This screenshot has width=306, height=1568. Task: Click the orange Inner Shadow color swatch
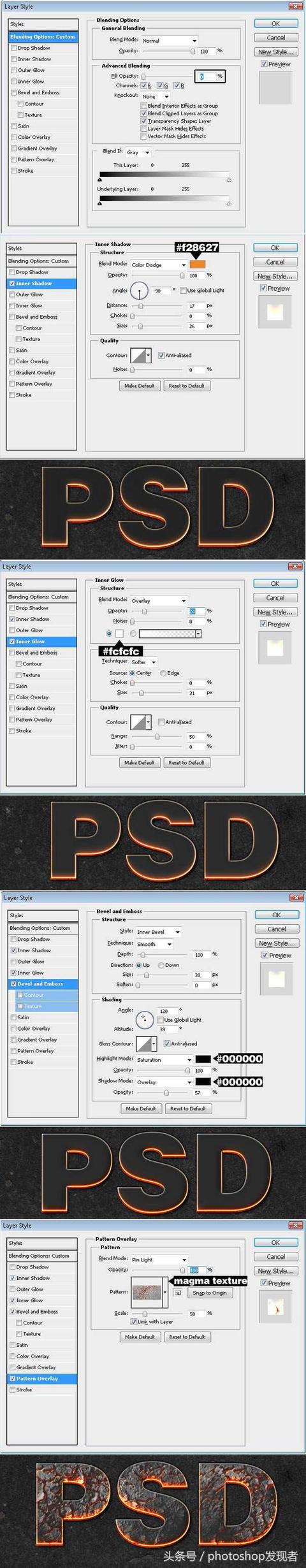[x=198, y=264]
